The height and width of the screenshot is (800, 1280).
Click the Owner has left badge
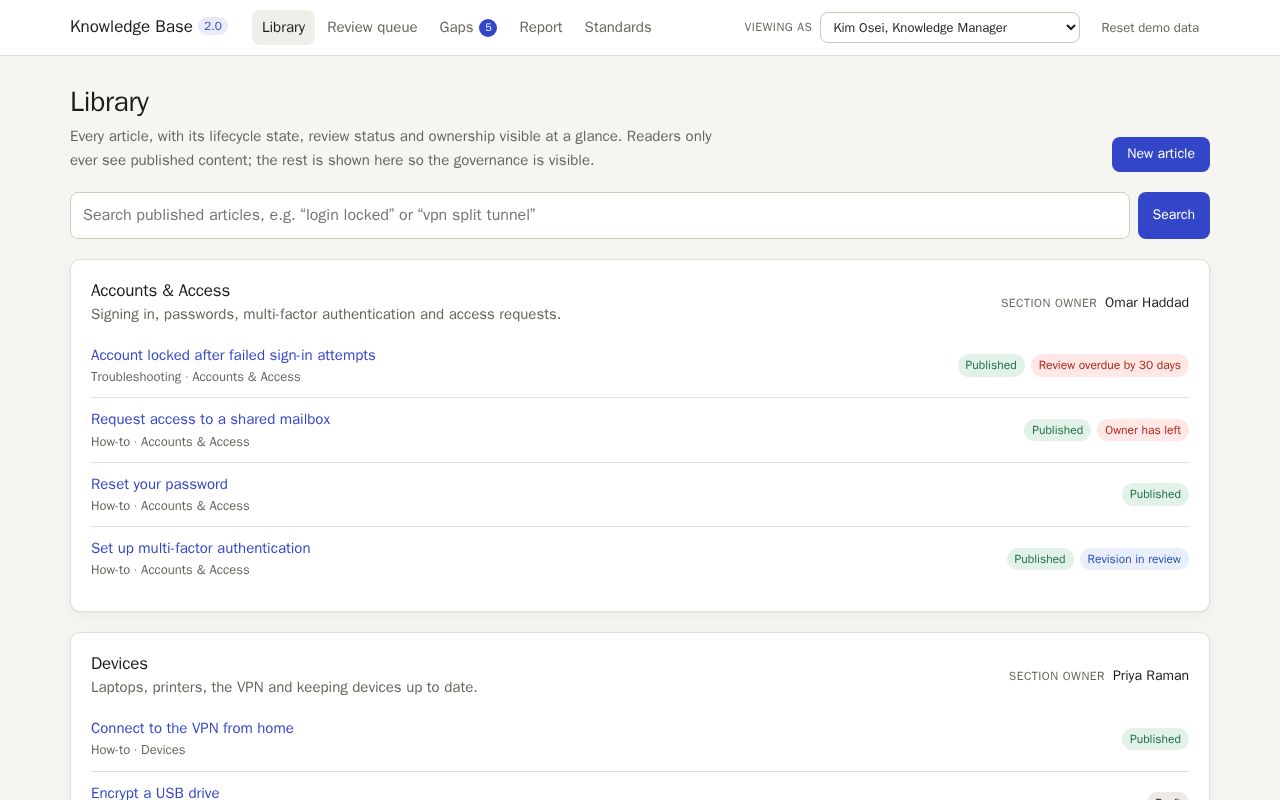pos(1143,430)
